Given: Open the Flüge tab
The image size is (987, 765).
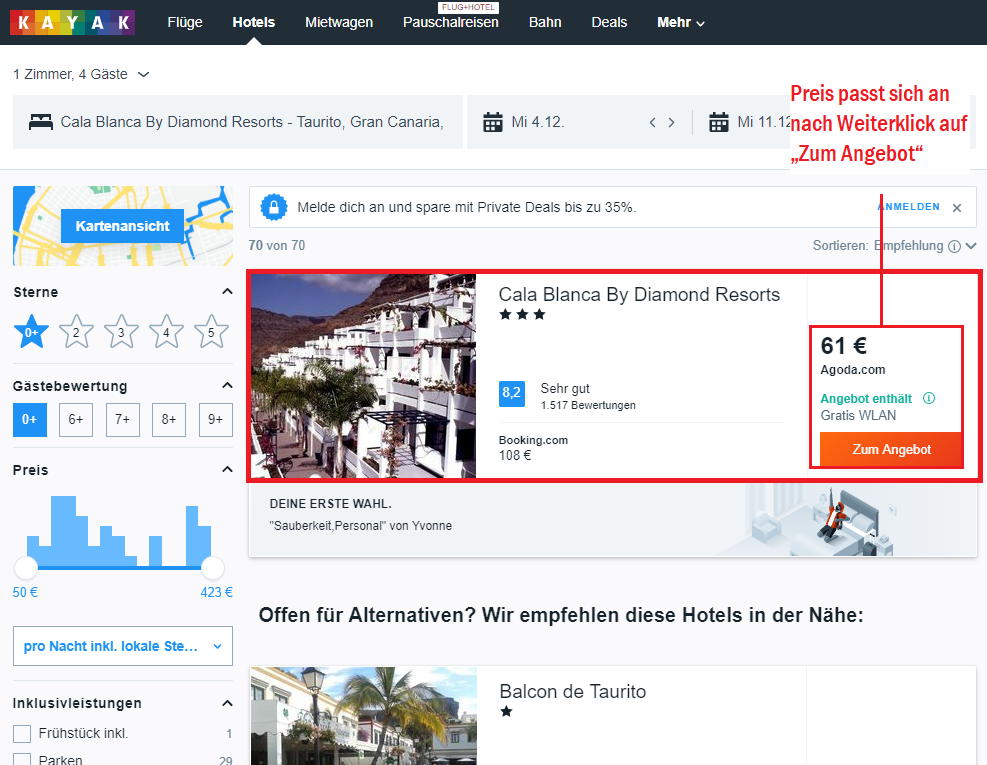Looking at the screenshot, I should pos(185,23).
